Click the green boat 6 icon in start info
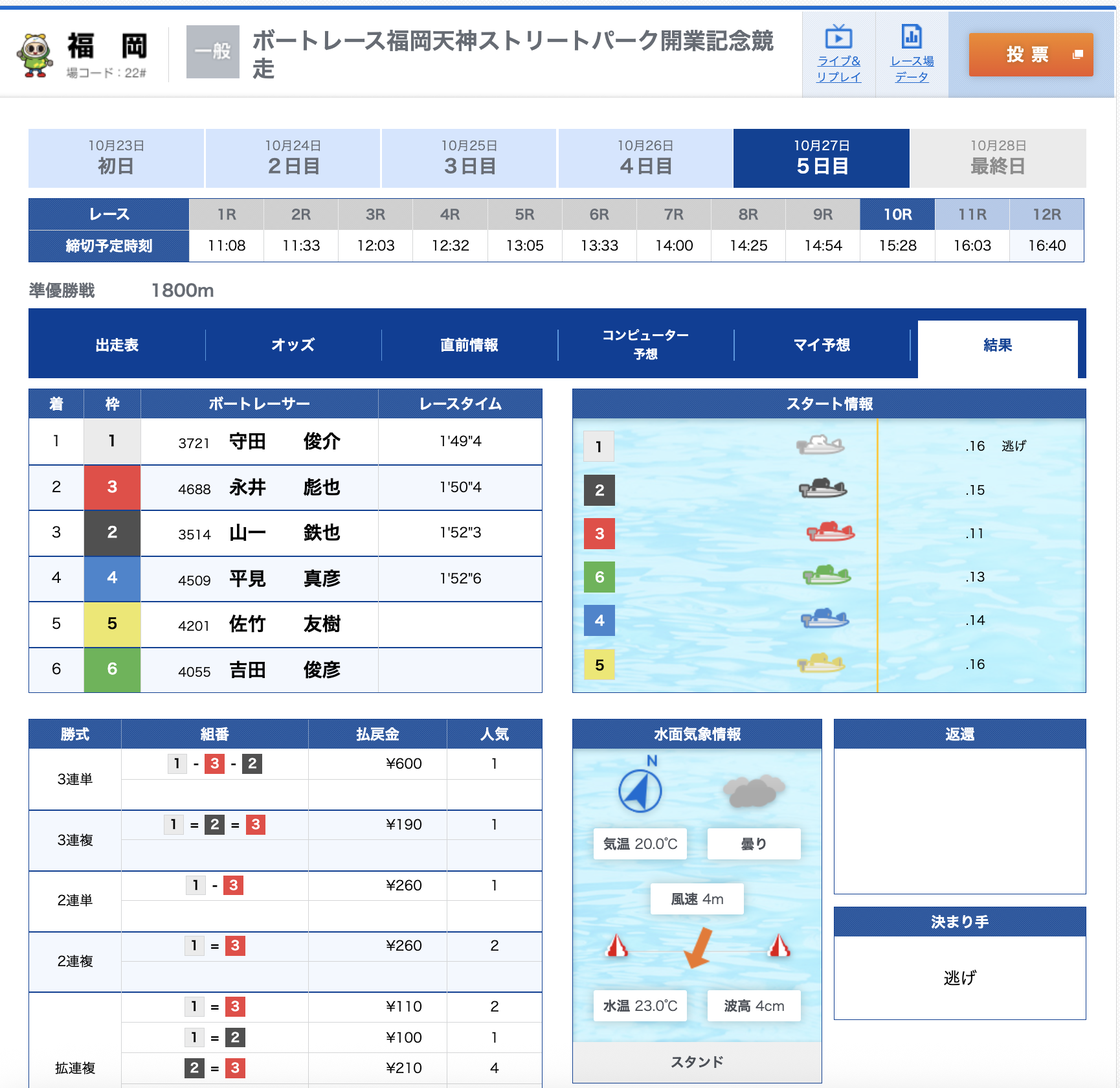 click(827, 575)
